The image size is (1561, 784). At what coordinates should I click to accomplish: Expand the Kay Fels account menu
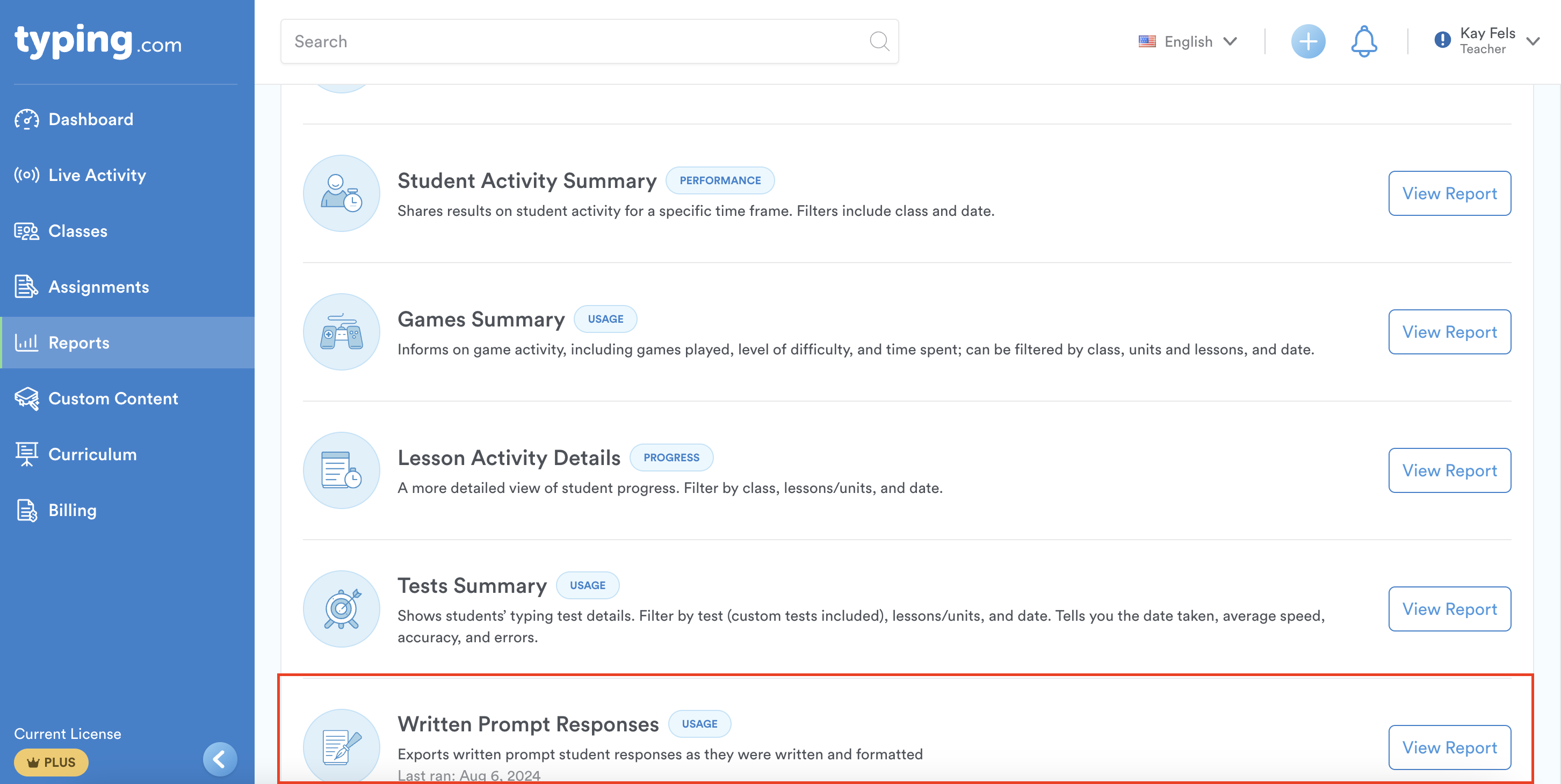[1533, 41]
